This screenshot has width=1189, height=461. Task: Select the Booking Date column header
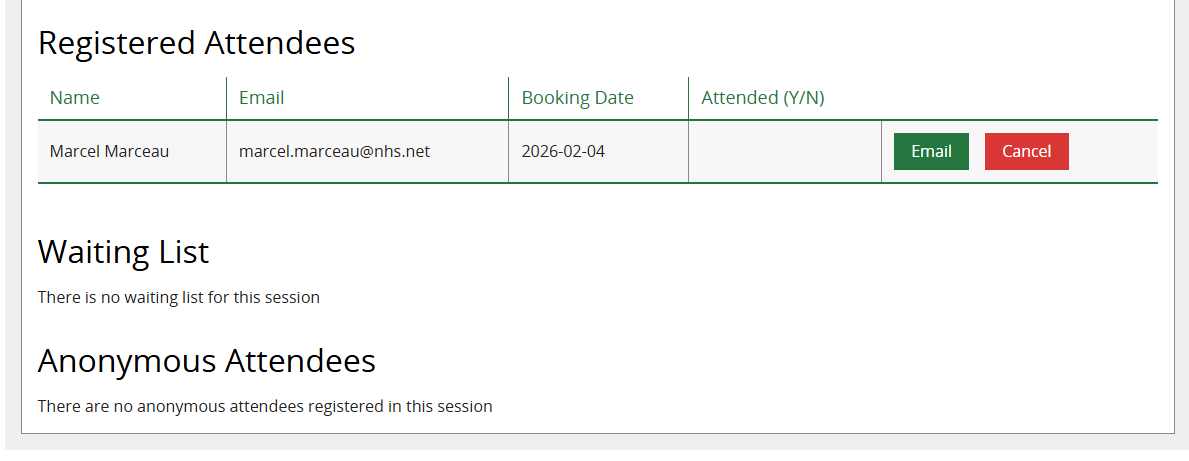578,98
